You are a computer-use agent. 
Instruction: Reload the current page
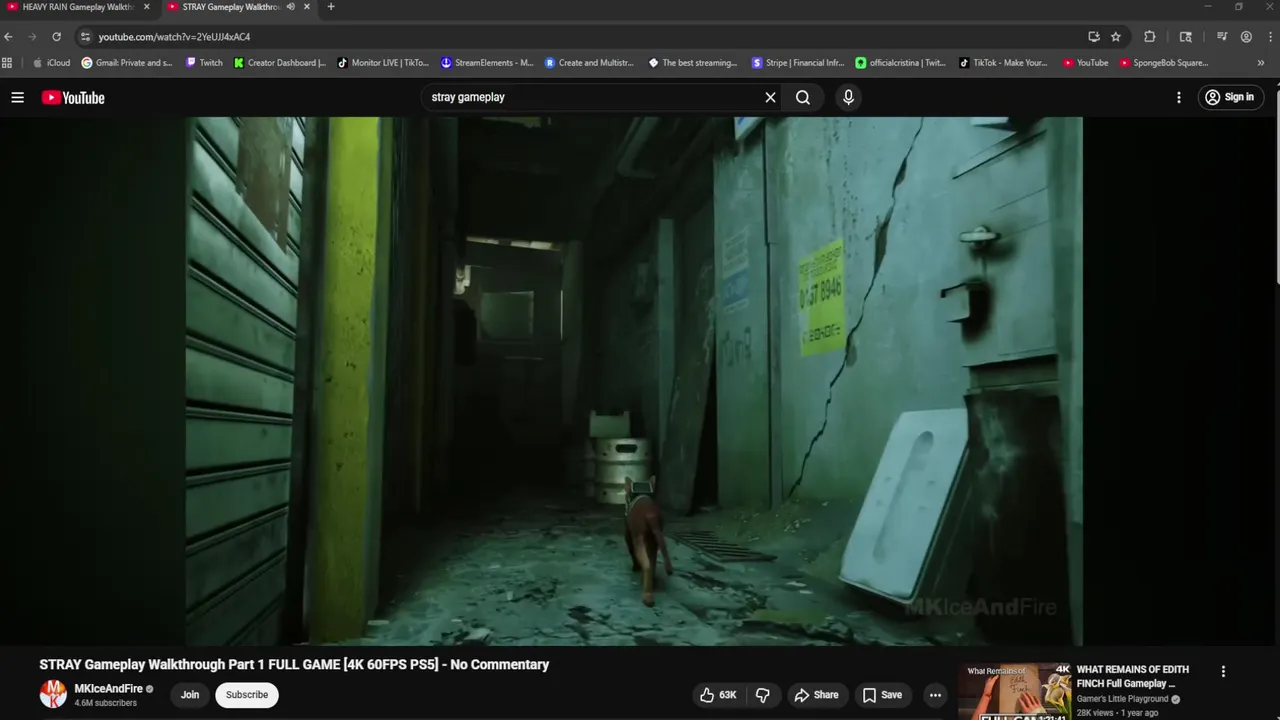click(56, 37)
